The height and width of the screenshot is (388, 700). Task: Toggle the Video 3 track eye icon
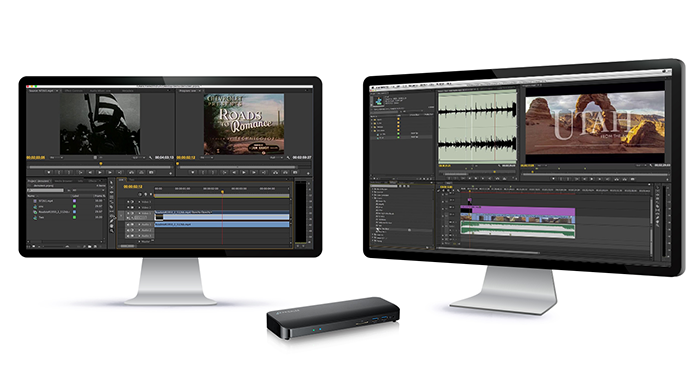point(128,202)
